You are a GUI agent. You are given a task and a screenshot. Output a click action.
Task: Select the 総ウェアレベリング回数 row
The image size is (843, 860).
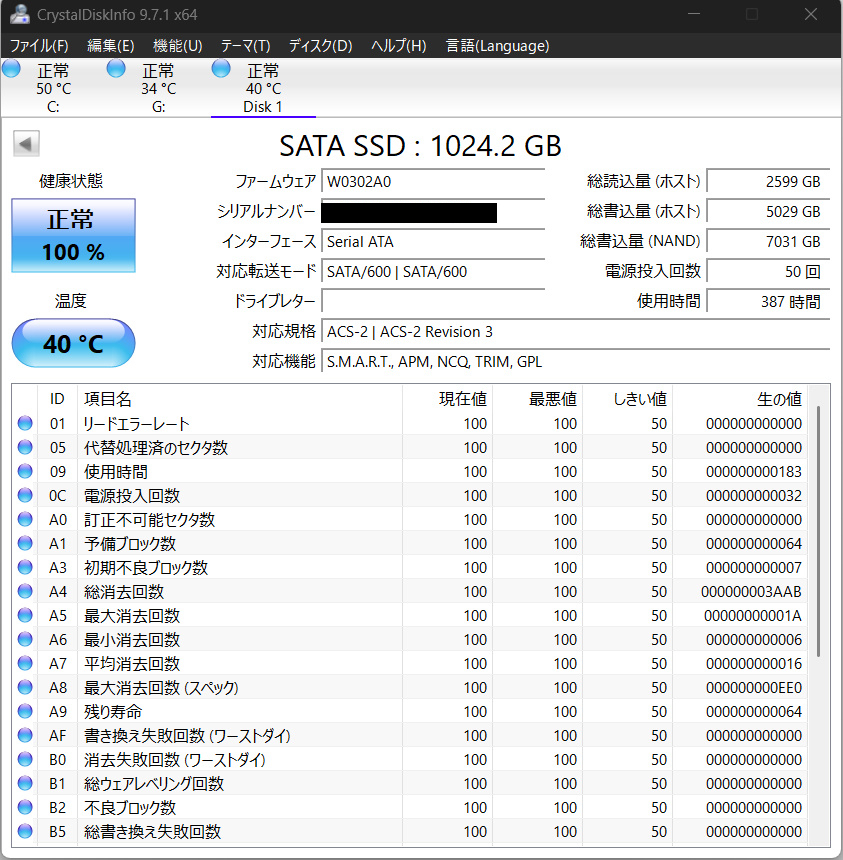[409, 783]
